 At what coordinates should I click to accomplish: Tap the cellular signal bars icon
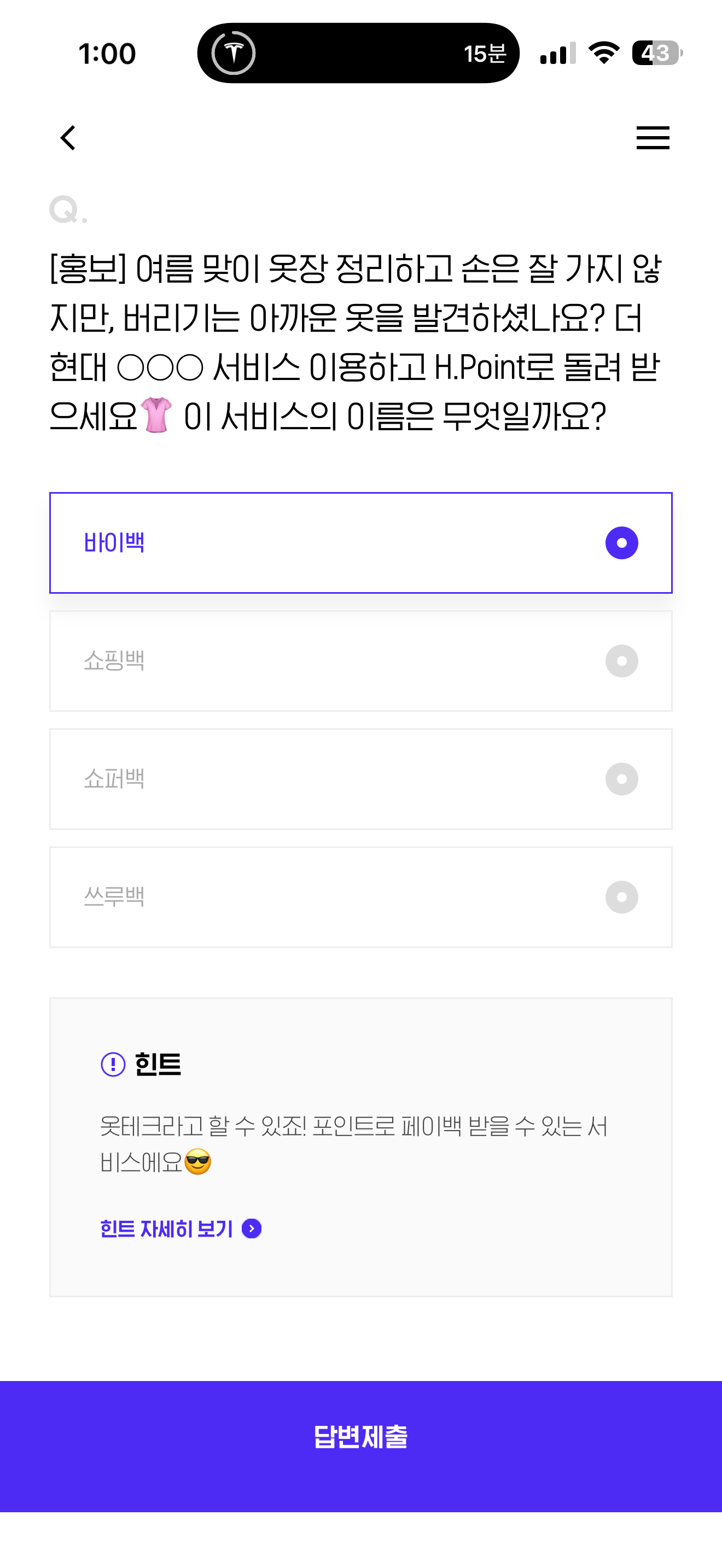pyautogui.click(x=557, y=54)
